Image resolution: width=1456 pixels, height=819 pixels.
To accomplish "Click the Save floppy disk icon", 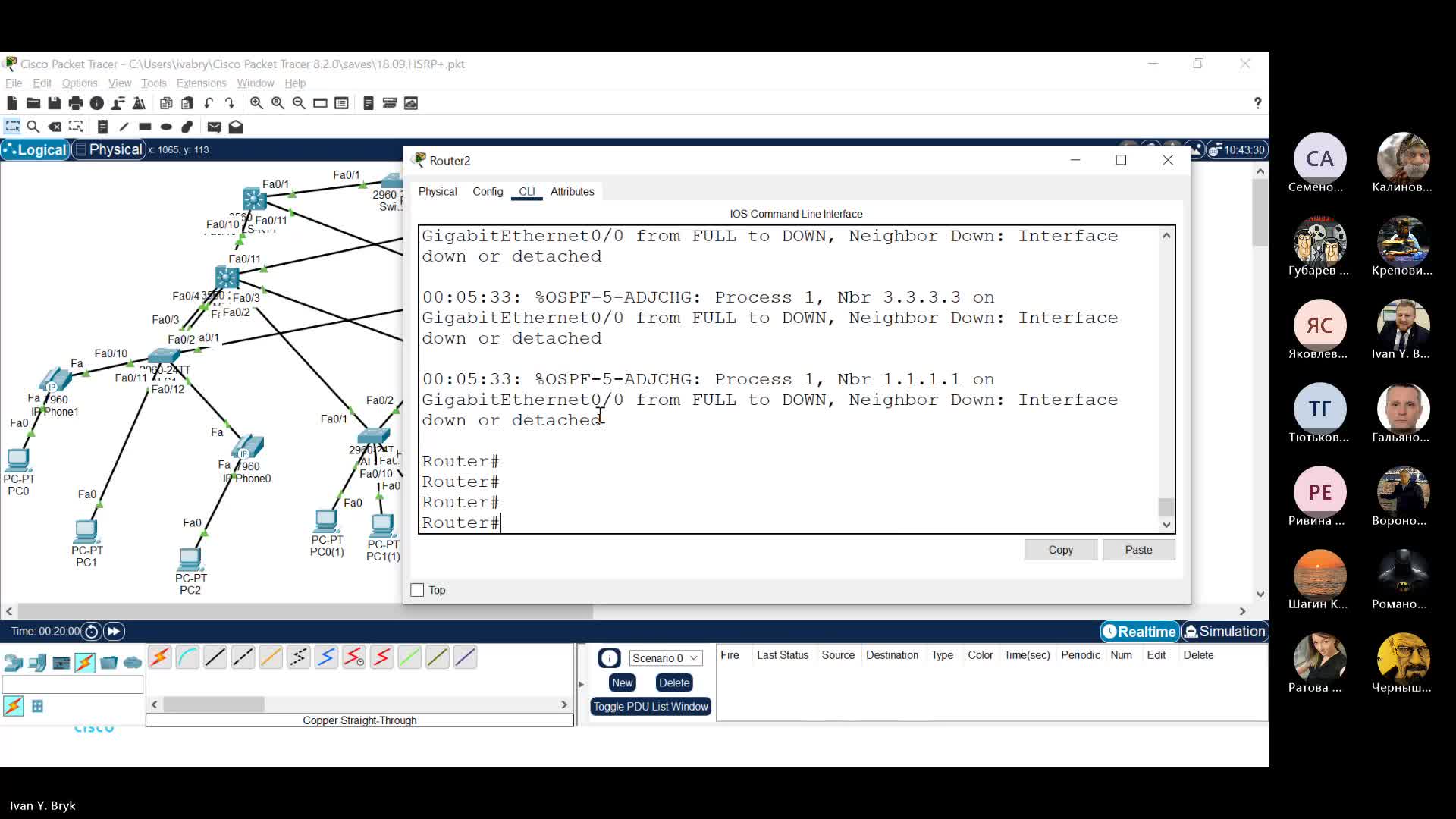I will click(x=55, y=103).
